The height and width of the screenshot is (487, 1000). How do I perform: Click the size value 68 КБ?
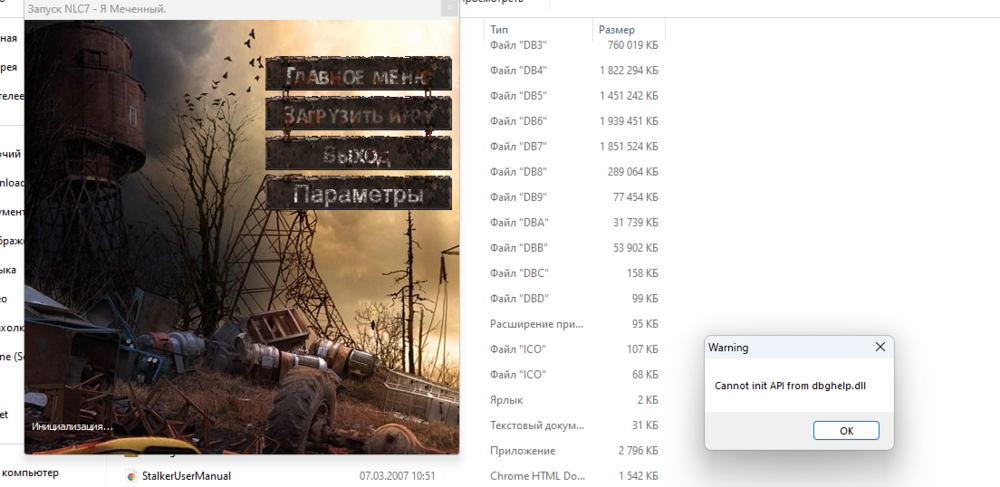pos(645,374)
